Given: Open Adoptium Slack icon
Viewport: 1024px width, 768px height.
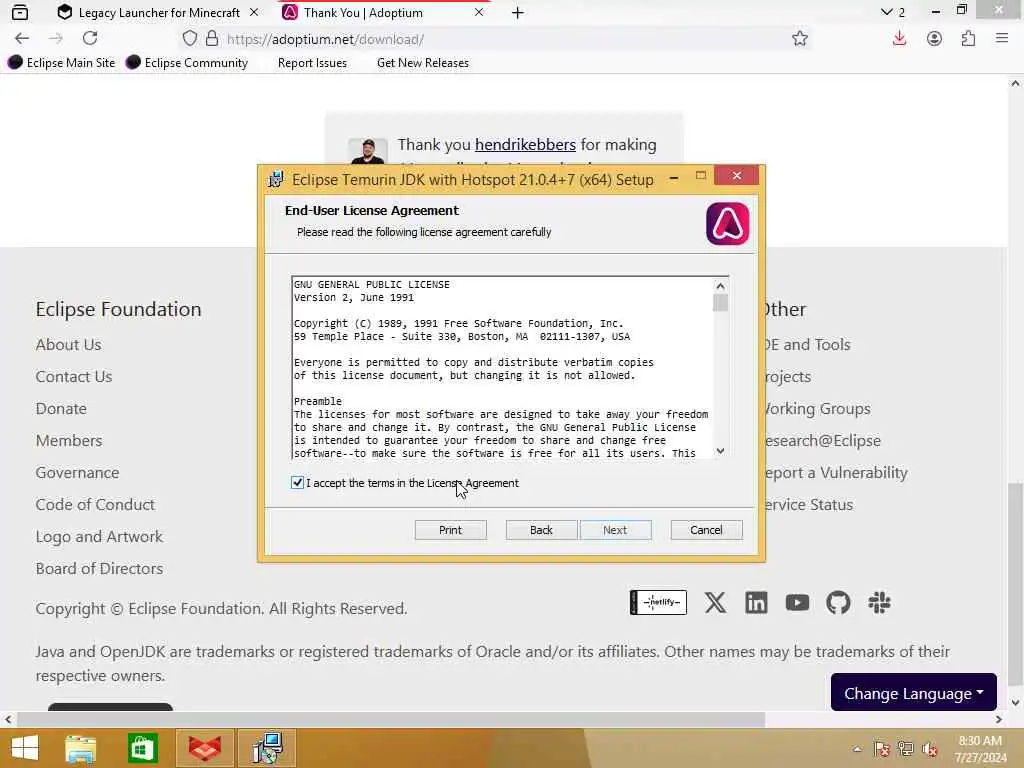Looking at the screenshot, I should tap(879, 602).
